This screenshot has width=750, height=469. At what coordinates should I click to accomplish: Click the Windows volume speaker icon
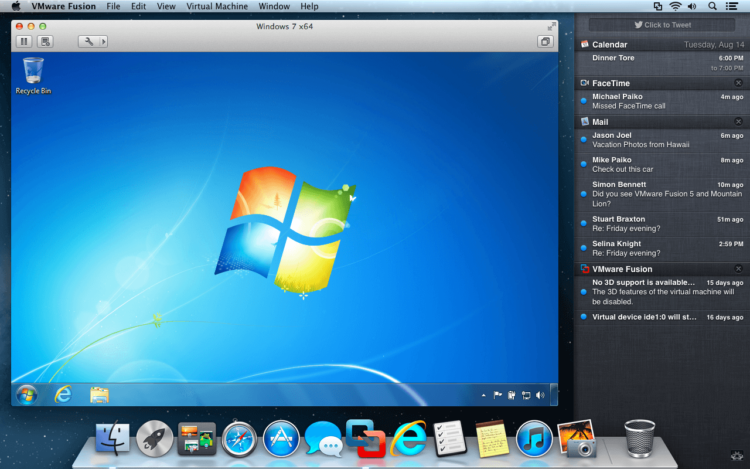[x=540, y=395]
